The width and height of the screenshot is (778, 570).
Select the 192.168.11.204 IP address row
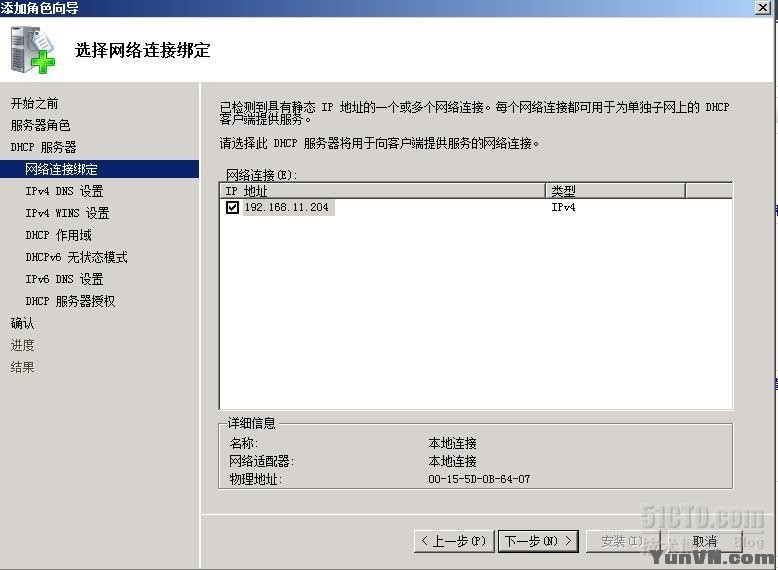(476, 207)
